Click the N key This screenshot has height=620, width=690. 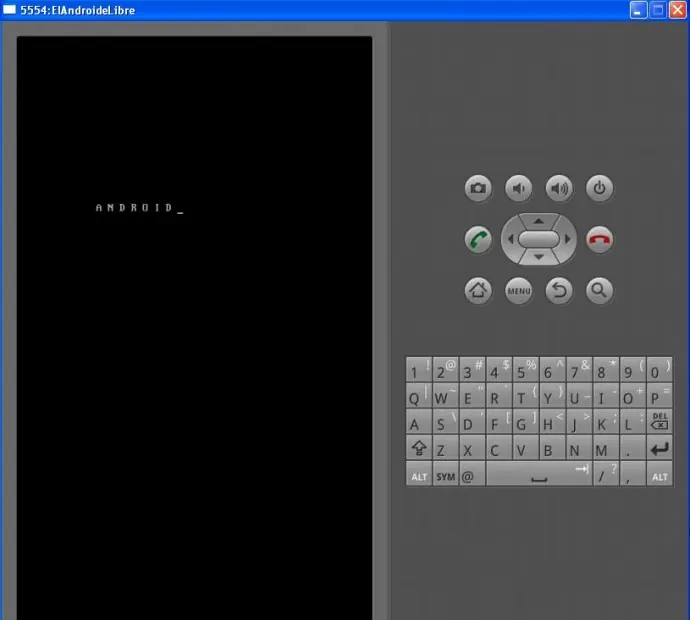coord(580,448)
